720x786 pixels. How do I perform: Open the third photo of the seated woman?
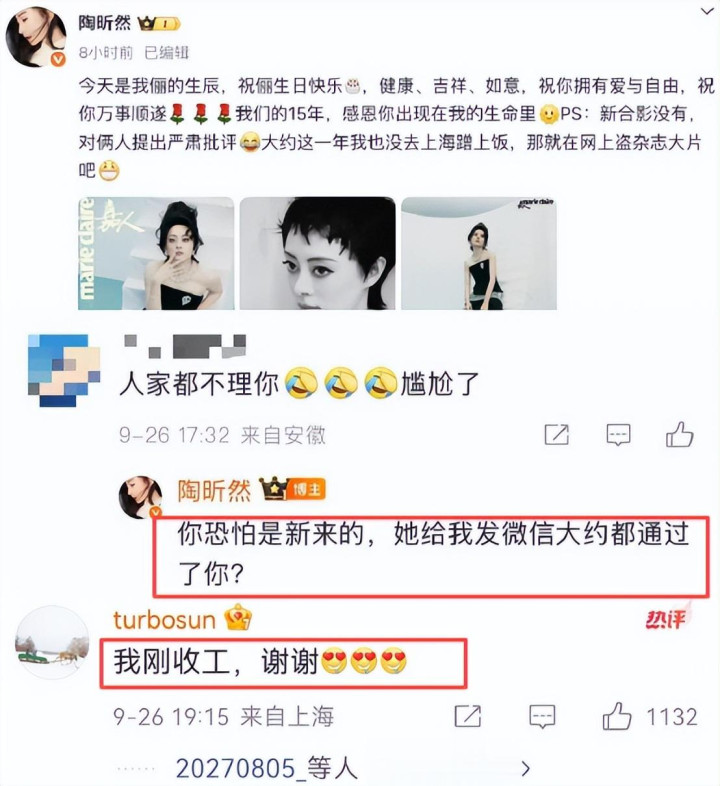479,254
